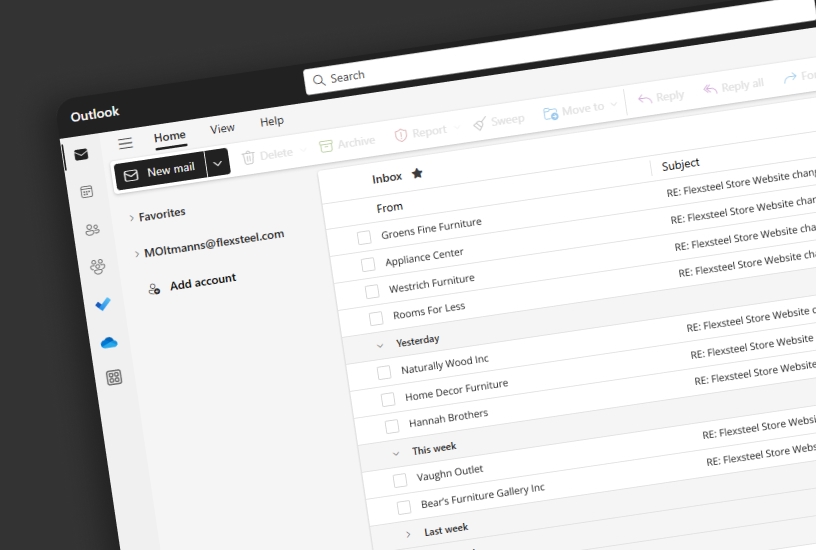The width and height of the screenshot is (816, 550).
Task: Click the Reply arrow icon
Action: coord(645,99)
